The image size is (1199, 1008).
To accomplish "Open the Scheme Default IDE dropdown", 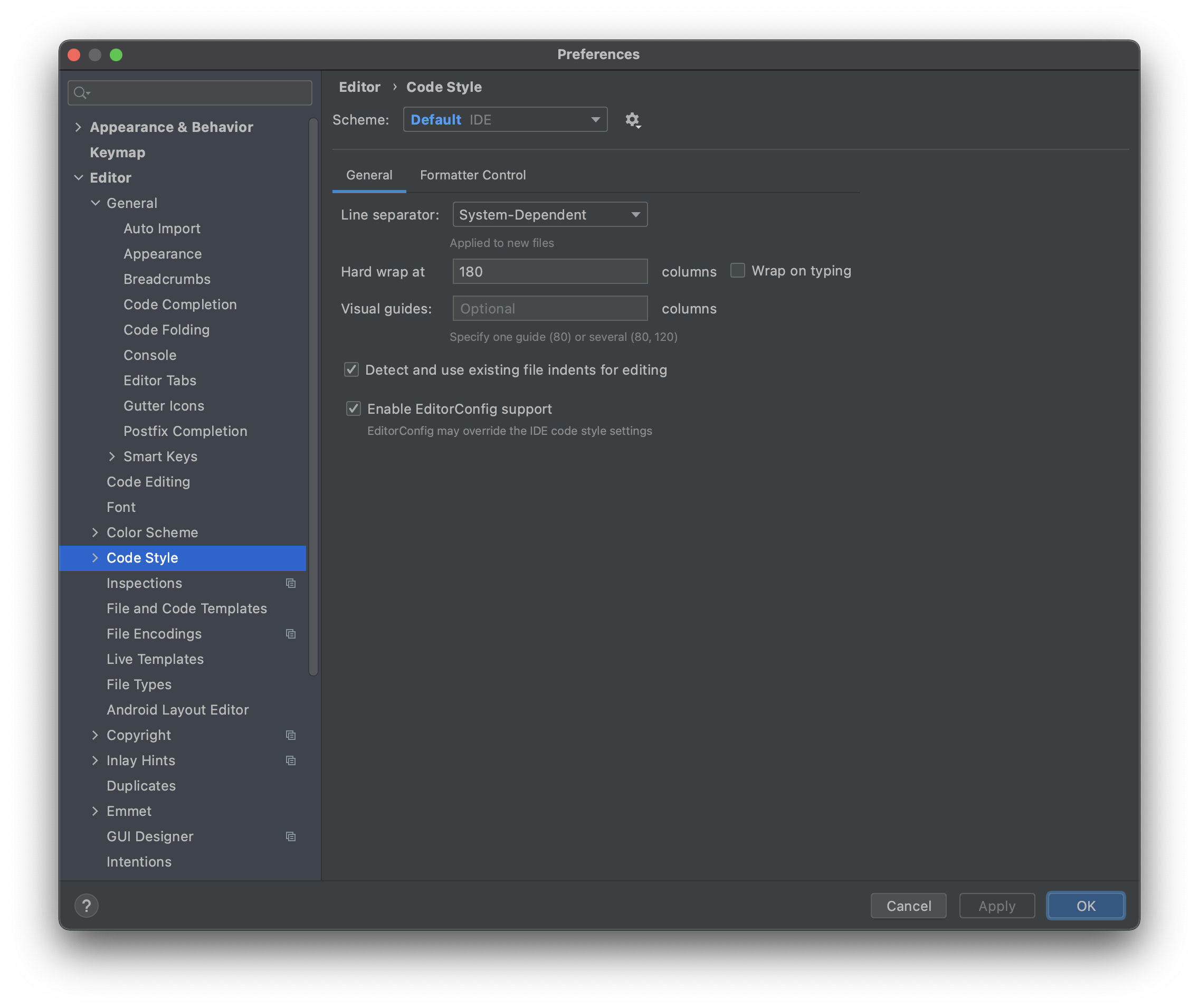I will coord(505,119).
